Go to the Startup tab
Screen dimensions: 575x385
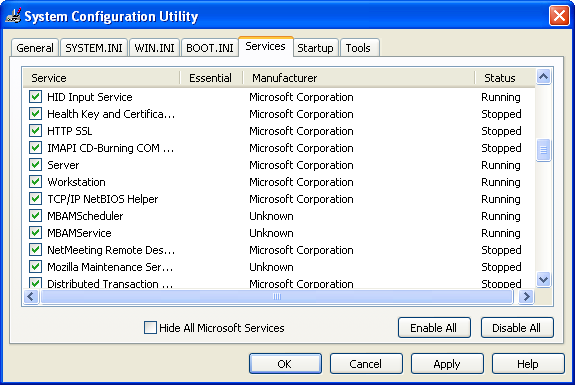click(315, 48)
